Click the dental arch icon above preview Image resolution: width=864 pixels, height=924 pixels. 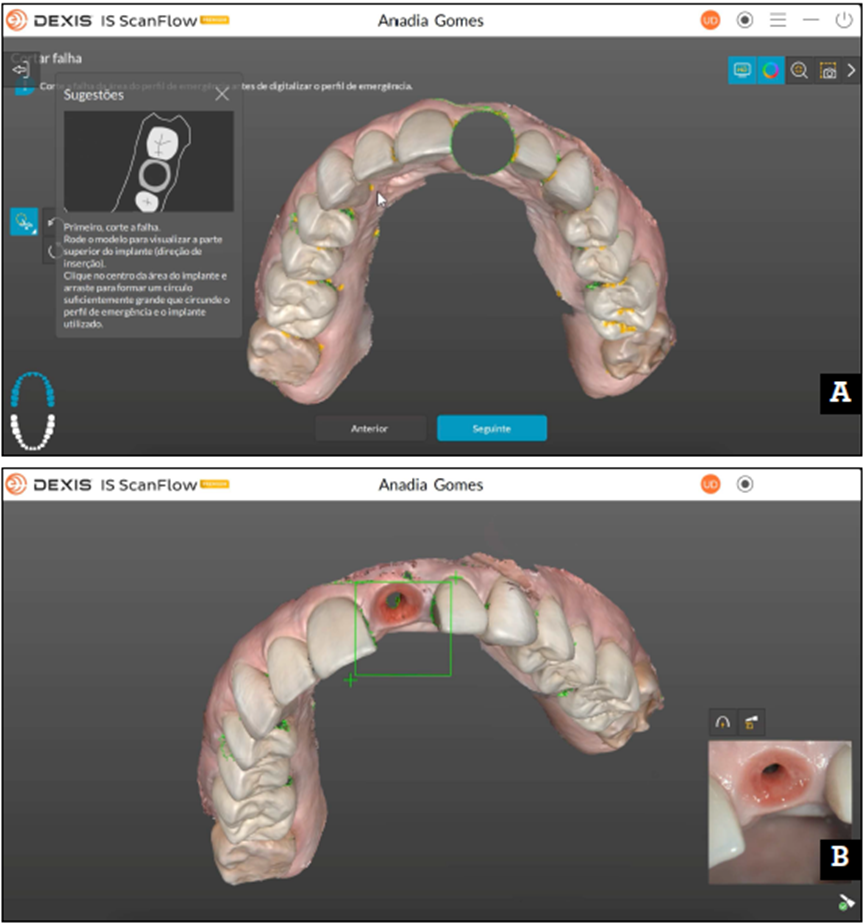722,721
